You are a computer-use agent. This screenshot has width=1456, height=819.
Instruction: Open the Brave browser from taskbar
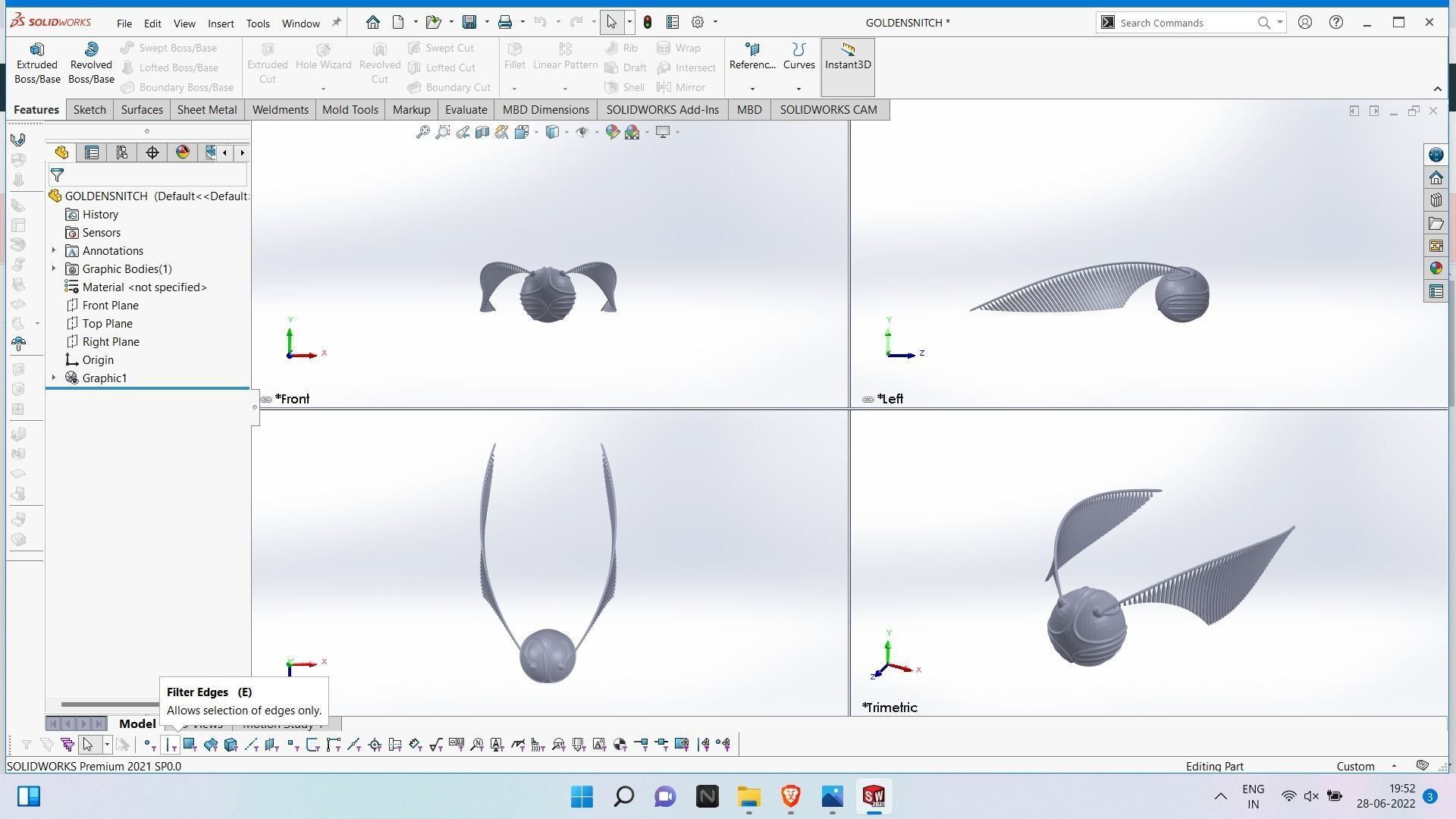tap(790, 796)
